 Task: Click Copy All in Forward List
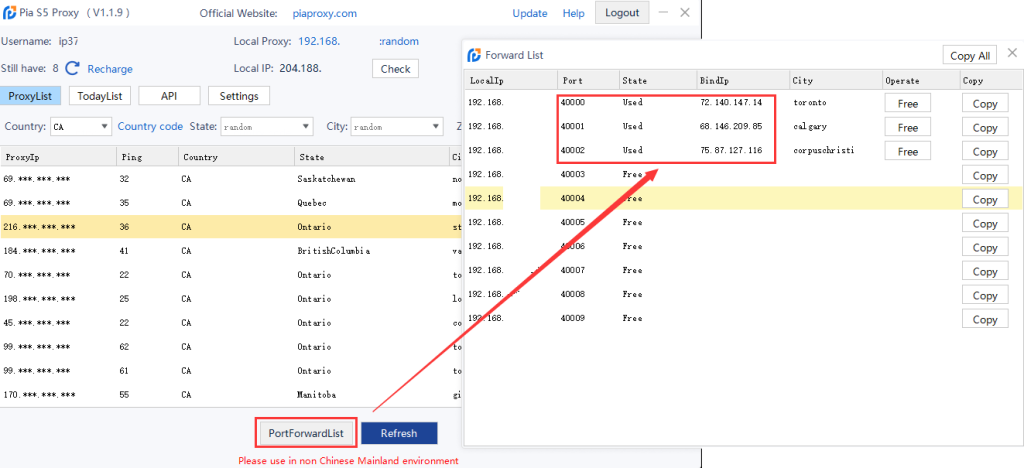point(970,55)
